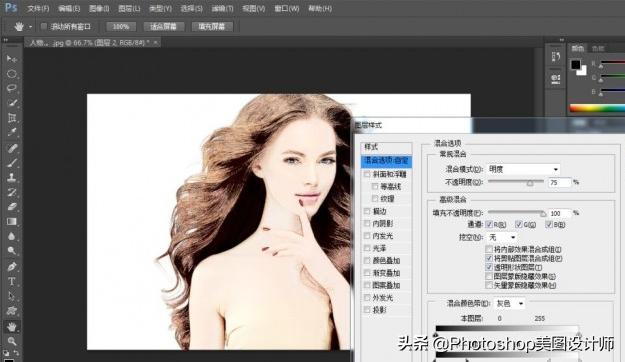Viewport: 625px width, 362px height.
Task: Open the 文件(F) menu
Action: pos(38,8)
